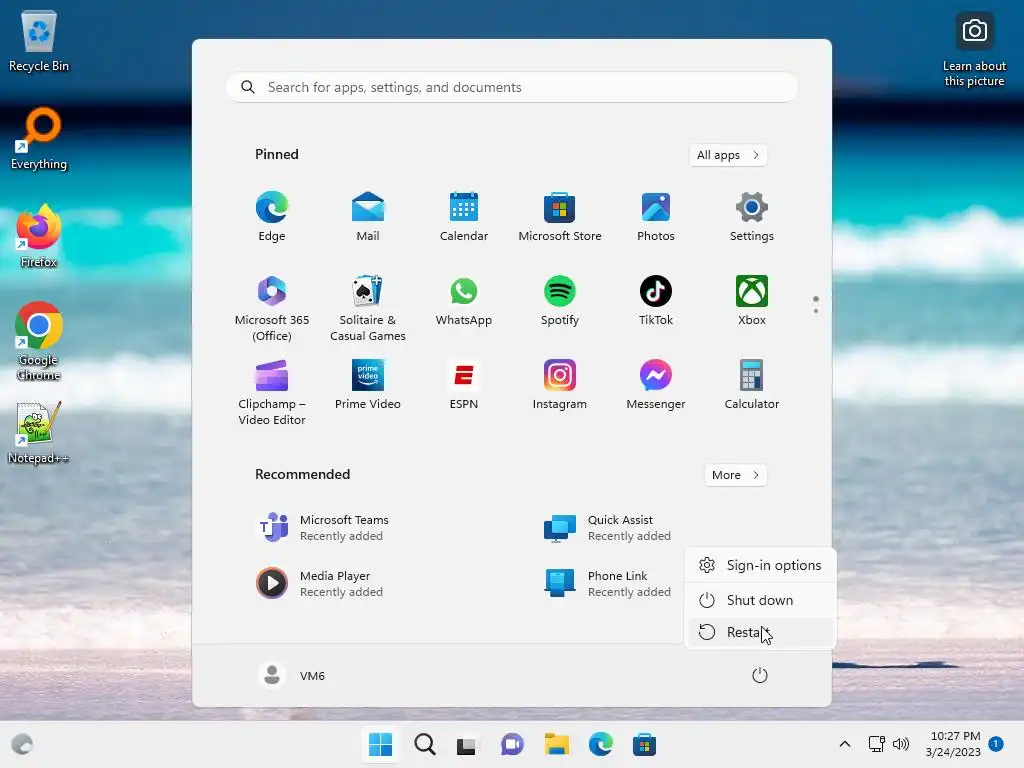
Task: Expand More recommended items
Action: pos(735,475)
